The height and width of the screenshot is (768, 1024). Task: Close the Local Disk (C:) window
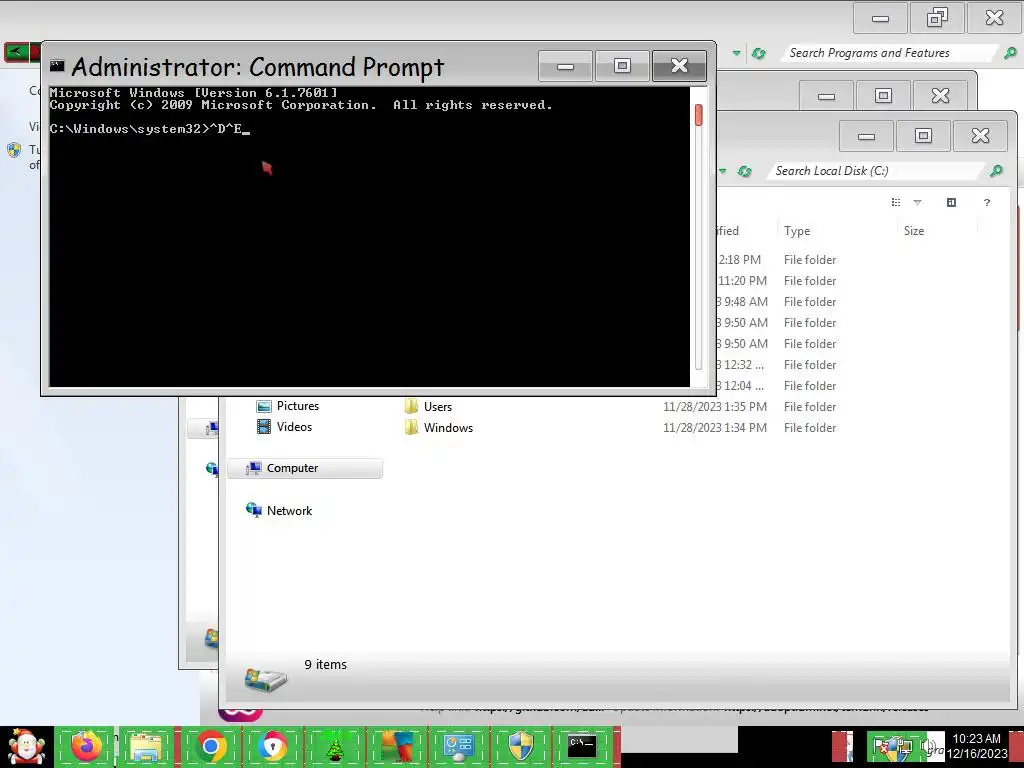tap(980, 136)
